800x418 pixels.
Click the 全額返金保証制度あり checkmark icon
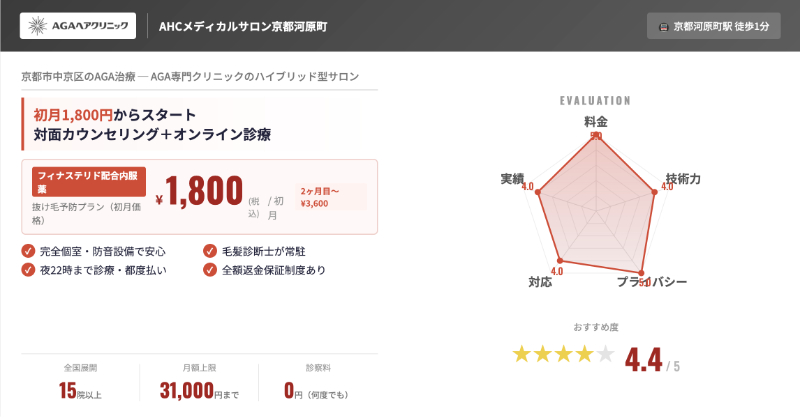click(x=210, y=270)
